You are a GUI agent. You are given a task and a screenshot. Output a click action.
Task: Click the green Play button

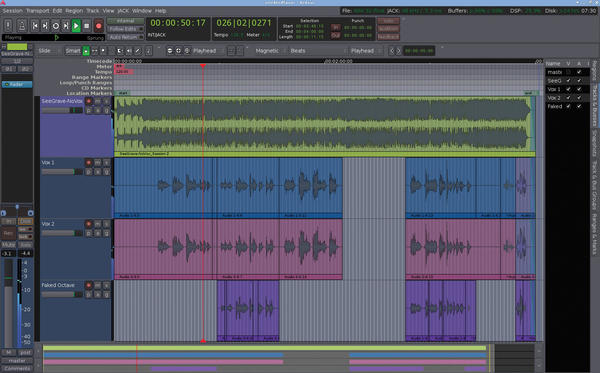tap(76, 26)
